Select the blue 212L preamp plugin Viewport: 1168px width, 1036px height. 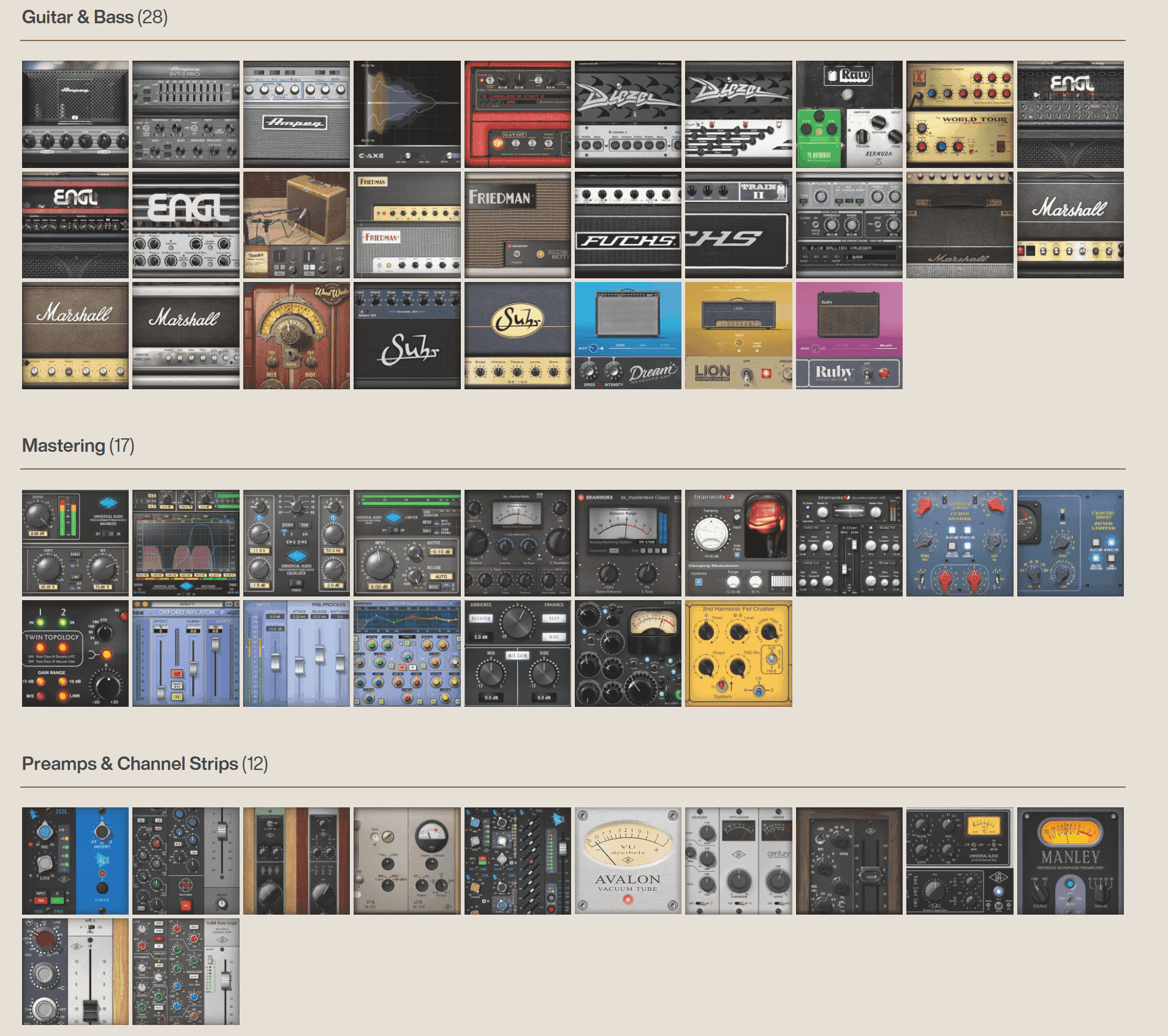(x=75, y=861)
